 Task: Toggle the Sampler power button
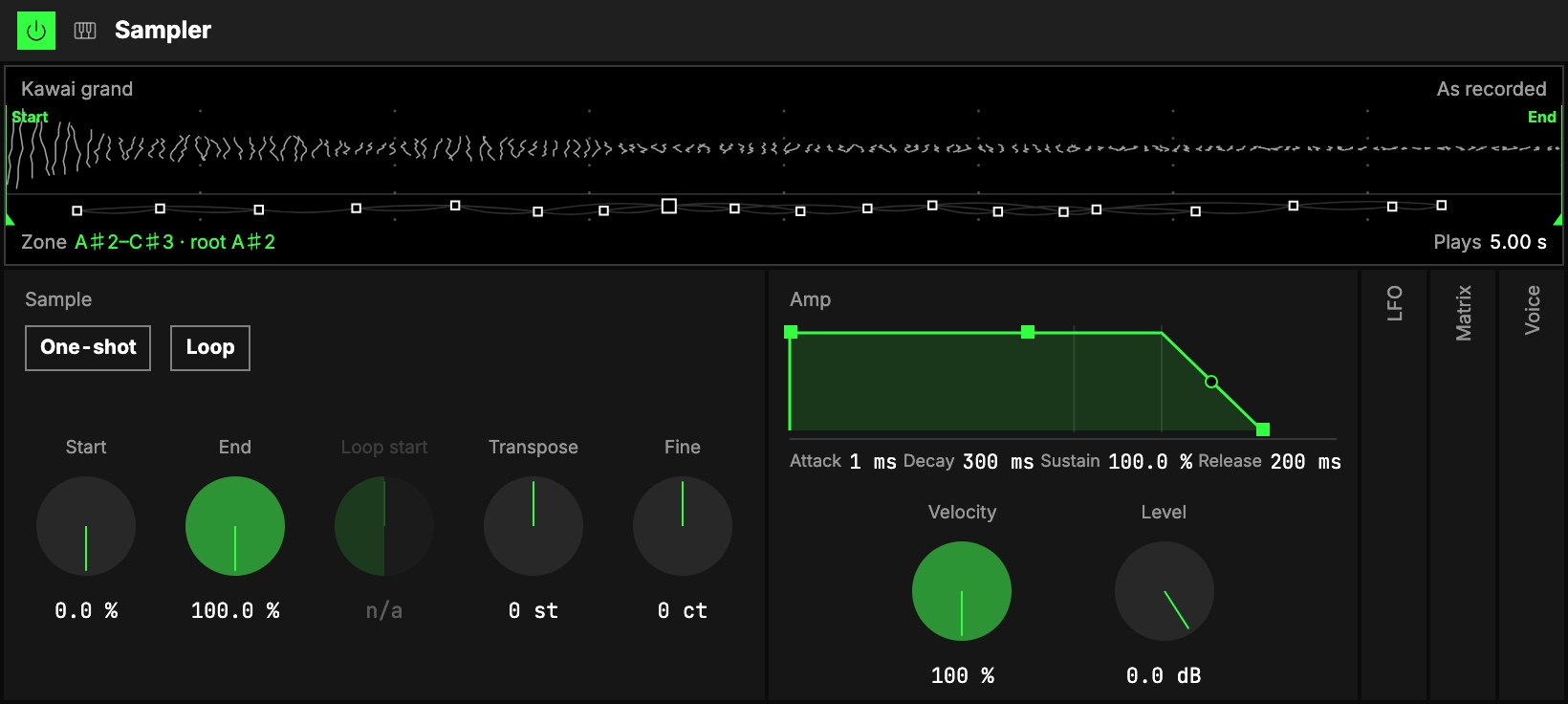pos(36,31)
